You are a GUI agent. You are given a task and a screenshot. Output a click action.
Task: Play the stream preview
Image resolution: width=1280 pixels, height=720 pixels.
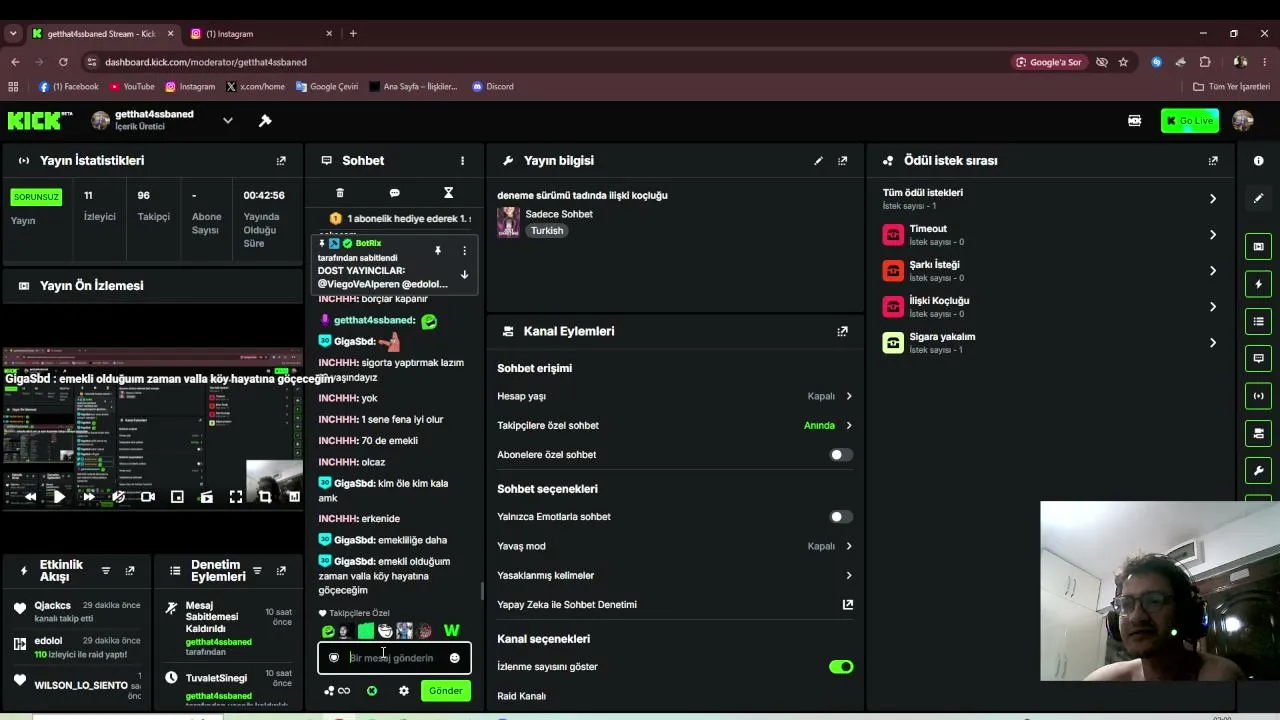(59, 497)
